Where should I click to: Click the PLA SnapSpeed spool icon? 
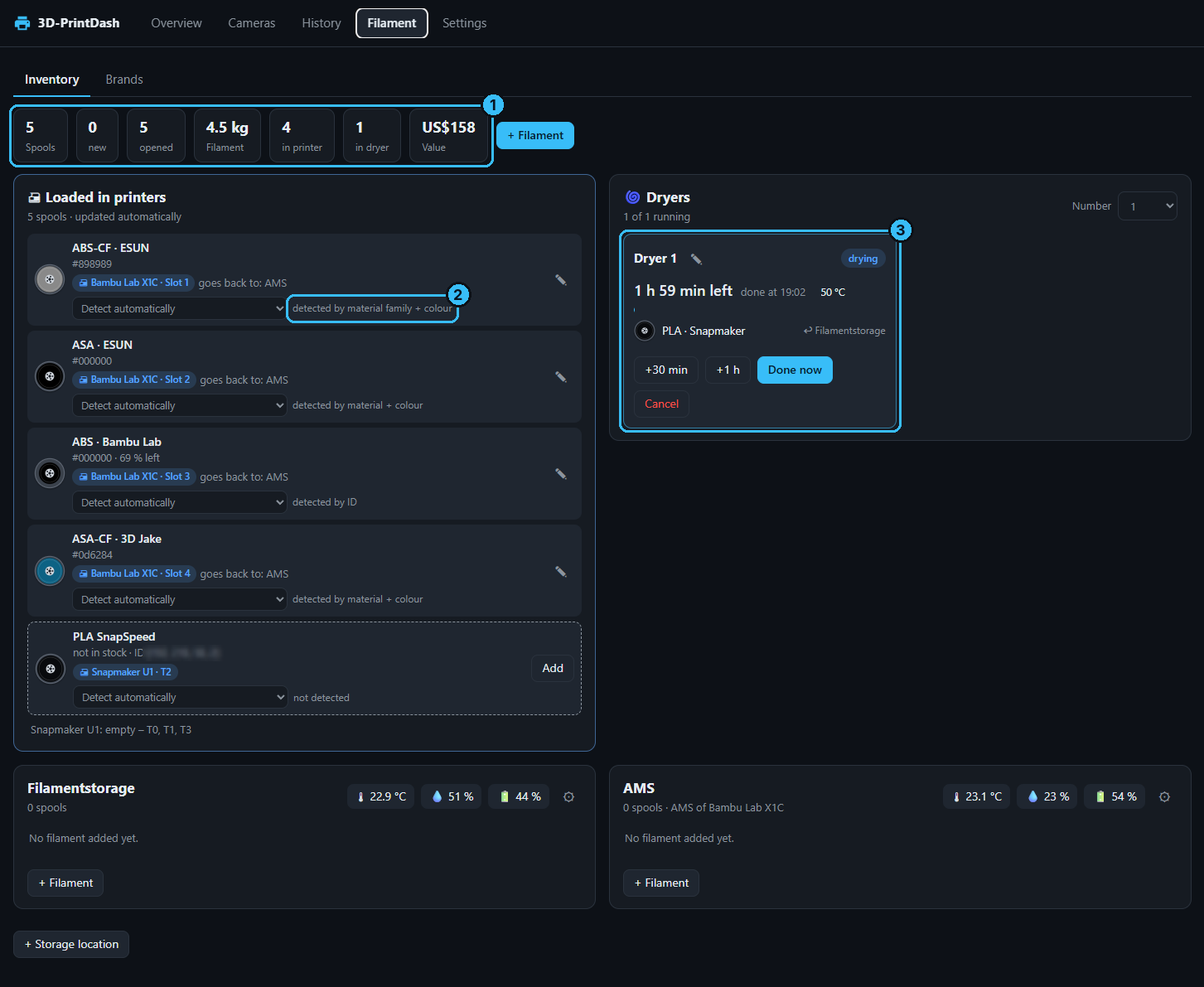pyautogui.click(x=51, y=668)
